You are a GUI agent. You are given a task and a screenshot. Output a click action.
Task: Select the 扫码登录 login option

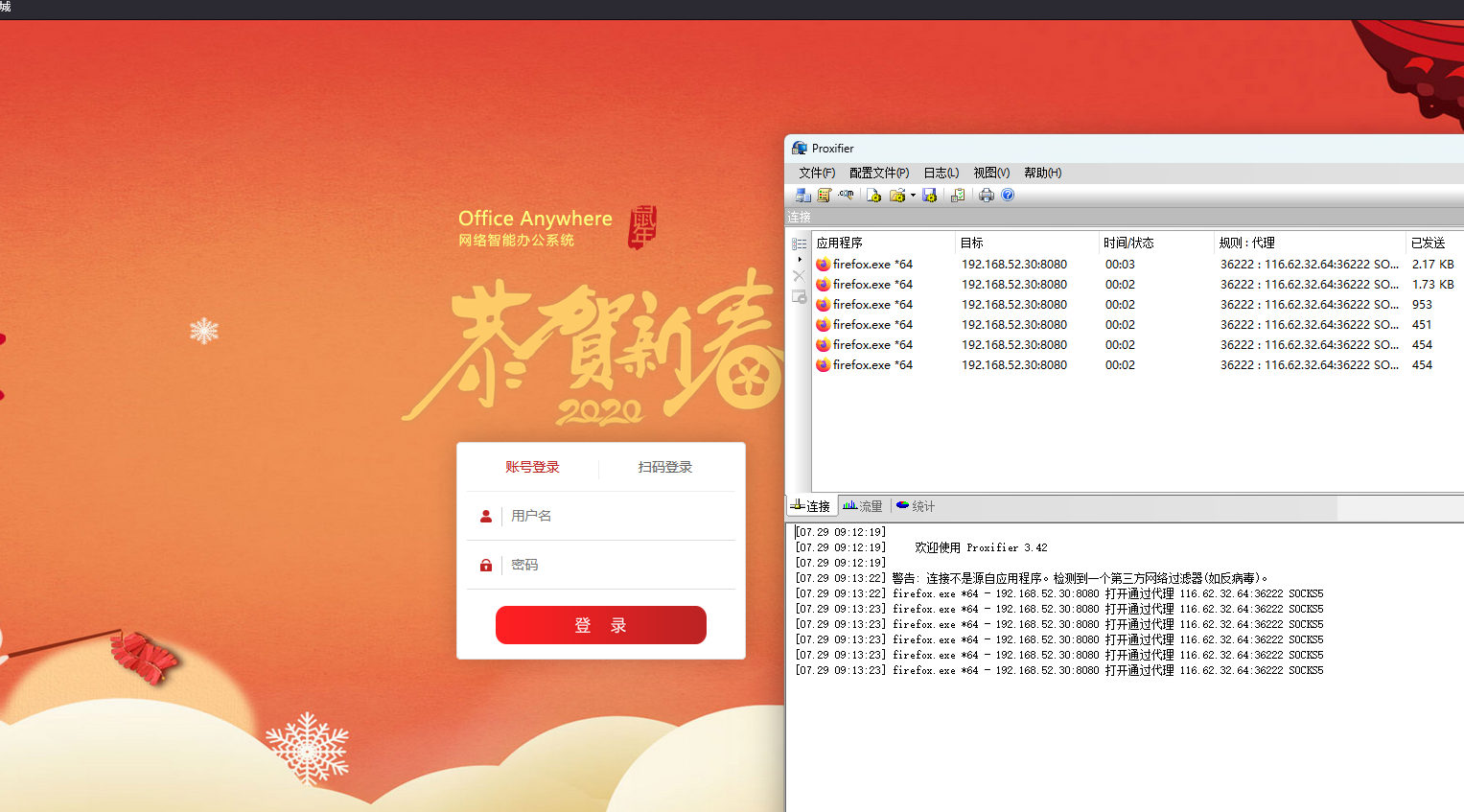click(664, 467)
